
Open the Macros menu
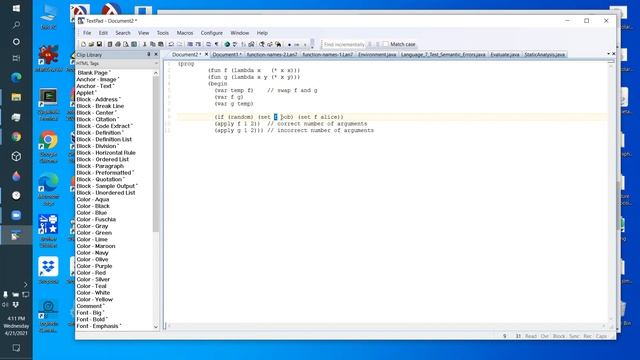pos(185,33)
